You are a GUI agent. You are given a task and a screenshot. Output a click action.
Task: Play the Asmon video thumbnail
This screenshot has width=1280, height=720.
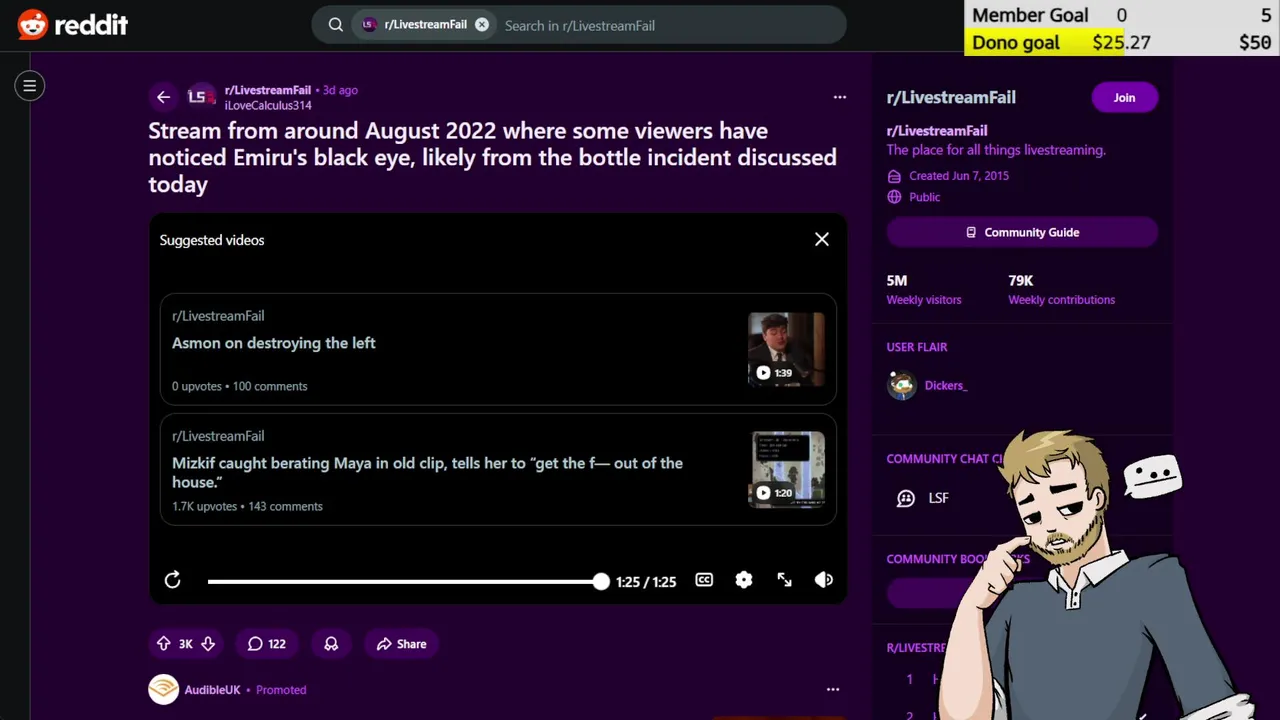click(x=787, y=349)
